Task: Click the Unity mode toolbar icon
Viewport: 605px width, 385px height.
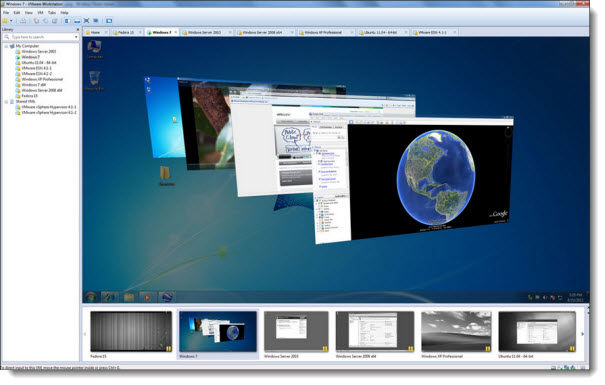Action: (96, 21)
